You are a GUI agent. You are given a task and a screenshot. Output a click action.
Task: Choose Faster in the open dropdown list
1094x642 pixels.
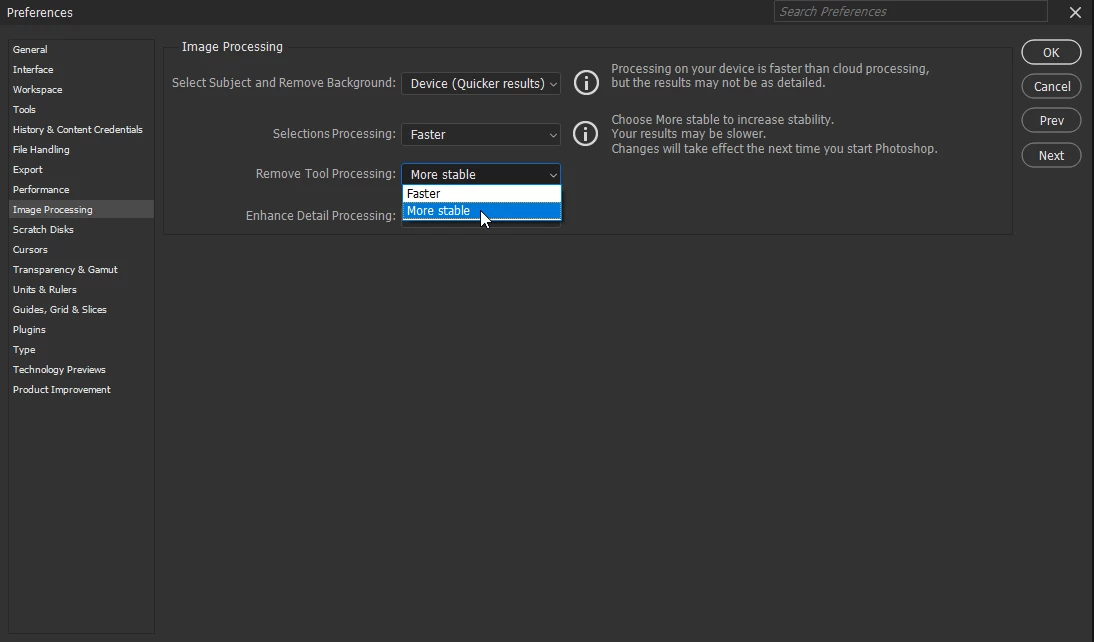(481, 193)
